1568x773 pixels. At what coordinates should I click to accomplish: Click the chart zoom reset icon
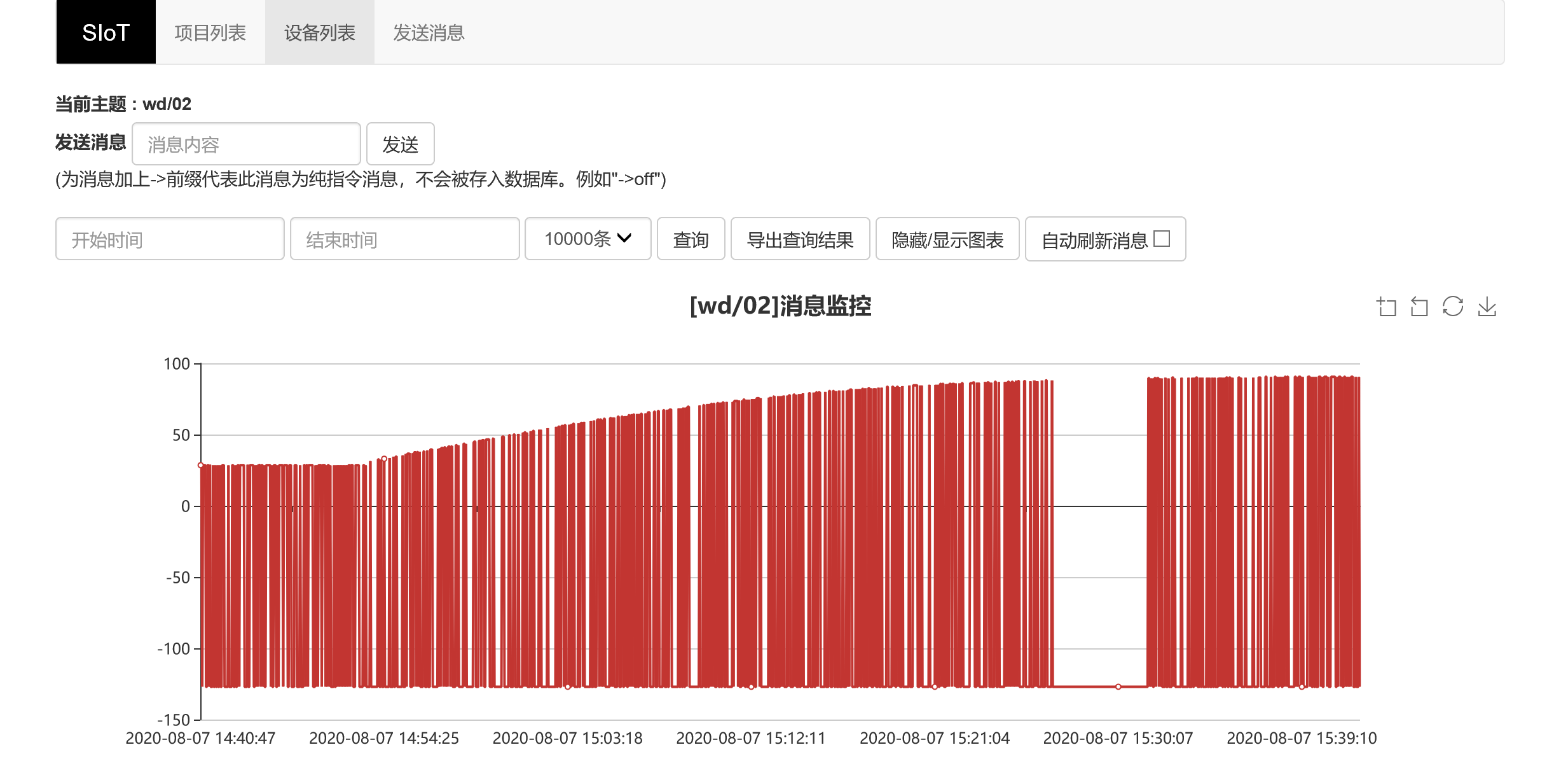tap(1419, 307)
